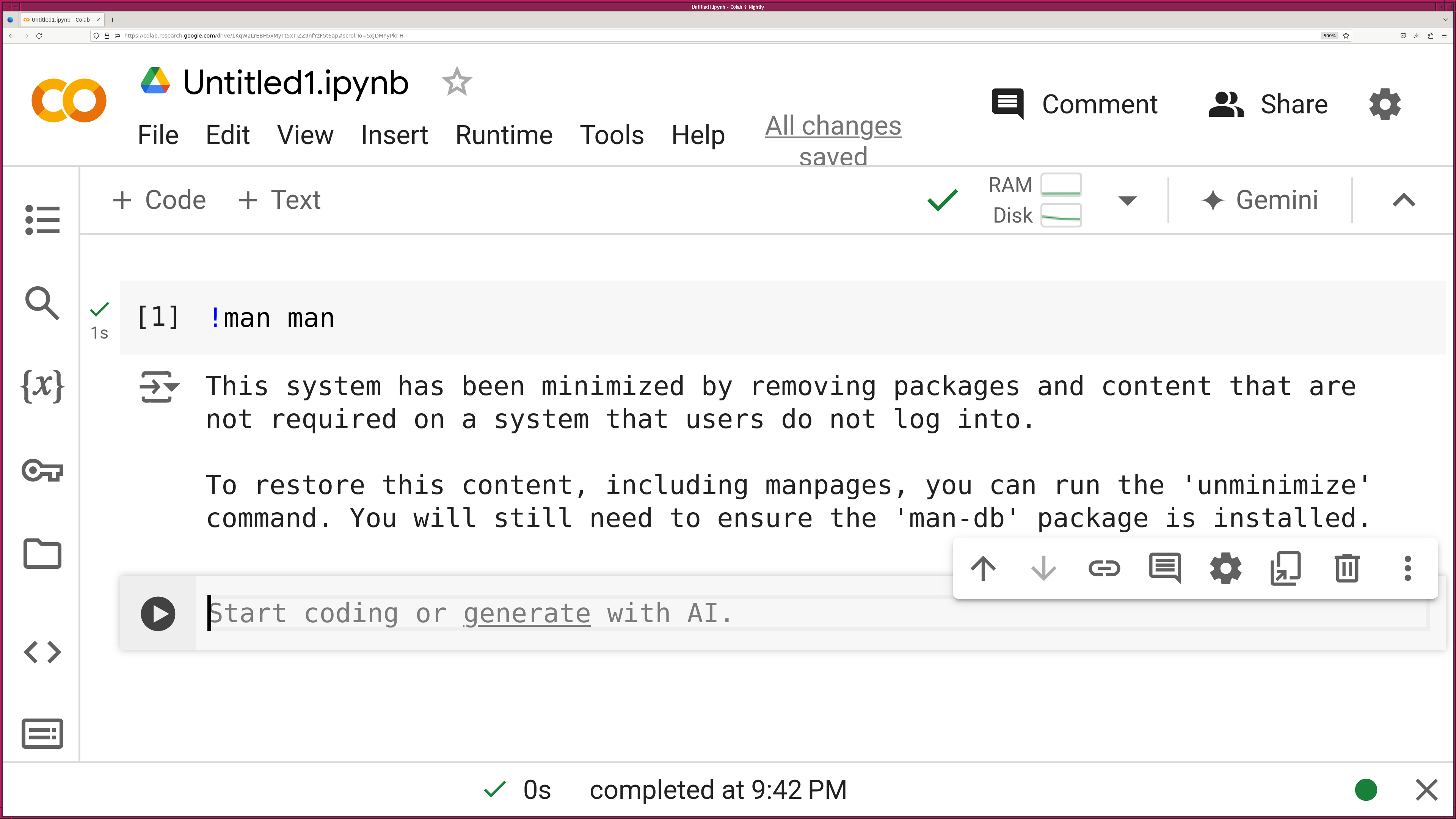Open the Runtime menu
Image resolution: width=1456 pixels, height=819 pixels.
(x=504, y=135)
